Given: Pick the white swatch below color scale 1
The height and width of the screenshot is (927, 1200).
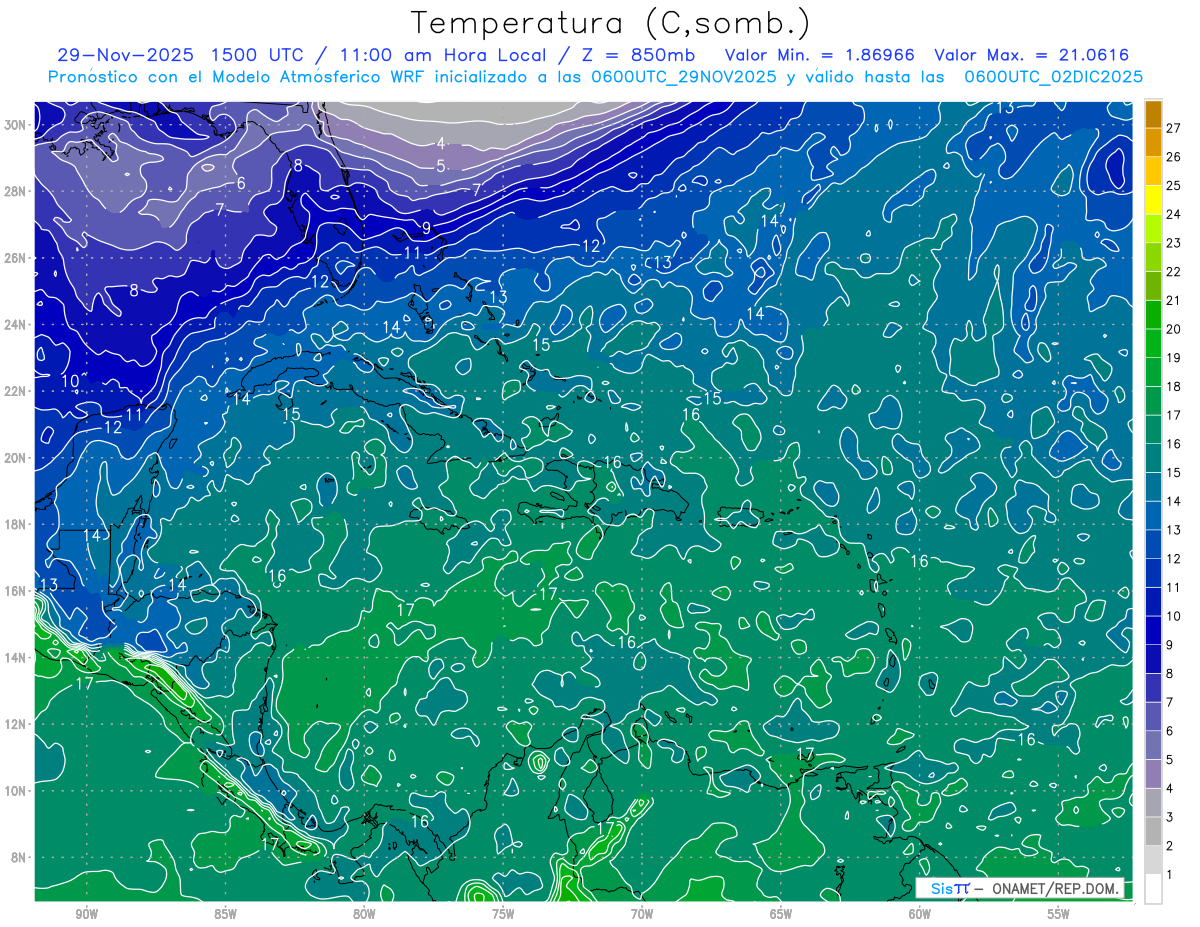Looking at the screenshot, I should click(1153, 889).
